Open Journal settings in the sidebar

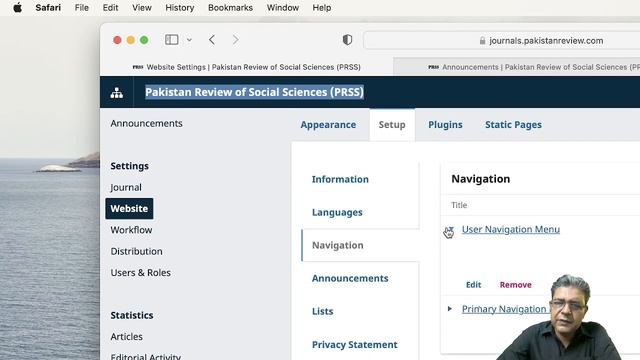[126, 187]
